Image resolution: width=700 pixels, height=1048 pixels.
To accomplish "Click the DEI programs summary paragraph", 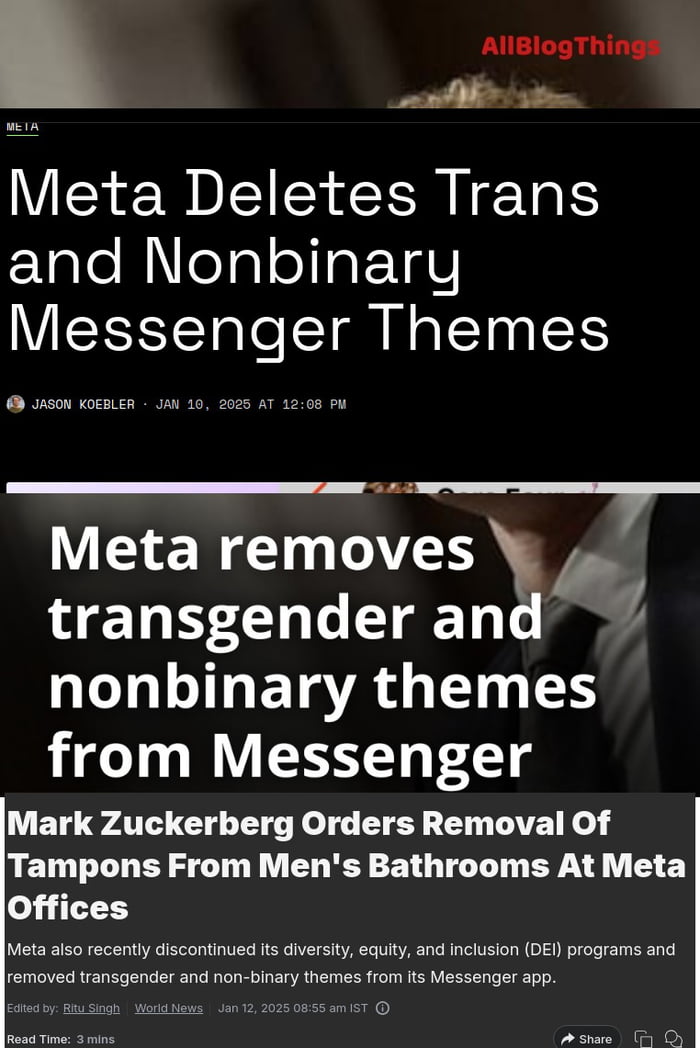I will (341, 963).
